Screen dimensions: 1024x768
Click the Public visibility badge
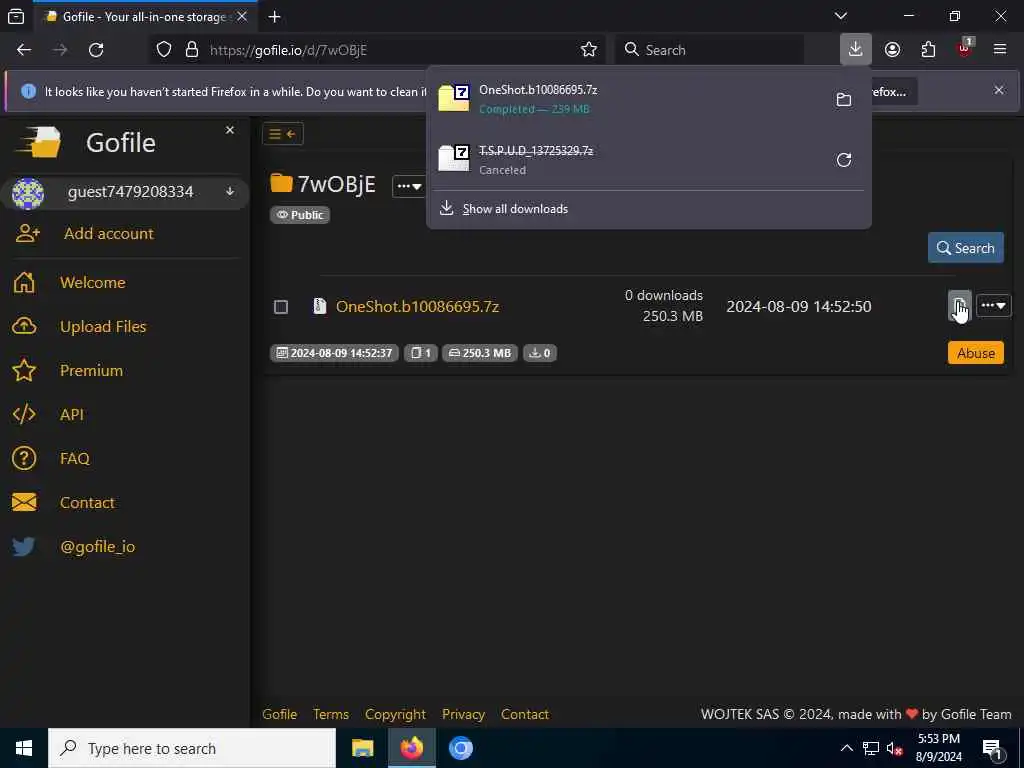point(300,215)
